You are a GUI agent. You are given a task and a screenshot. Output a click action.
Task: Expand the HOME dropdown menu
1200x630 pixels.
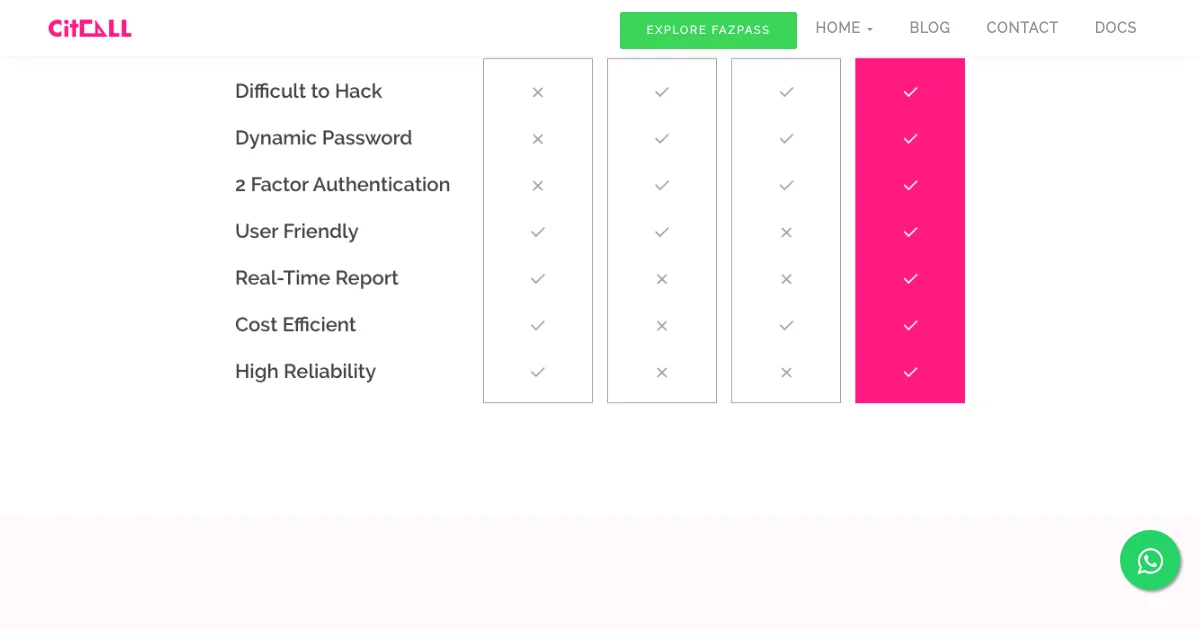[844, 28]
